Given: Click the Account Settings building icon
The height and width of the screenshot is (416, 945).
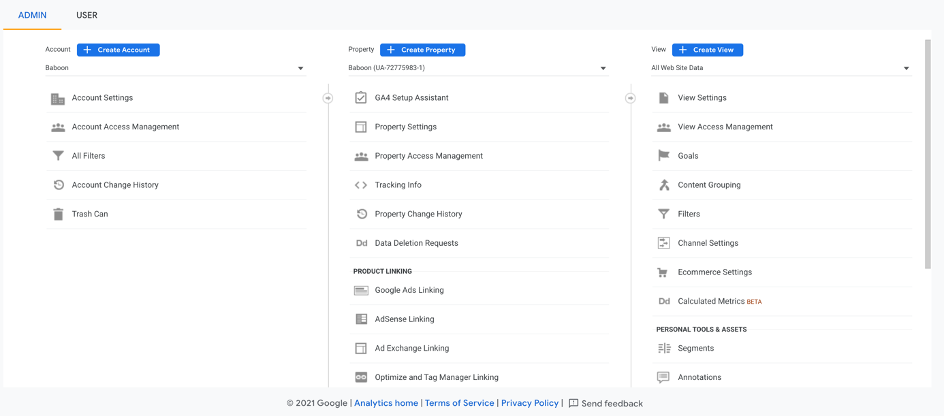Looking at the screenshot, I should click(x=58, y=98).
